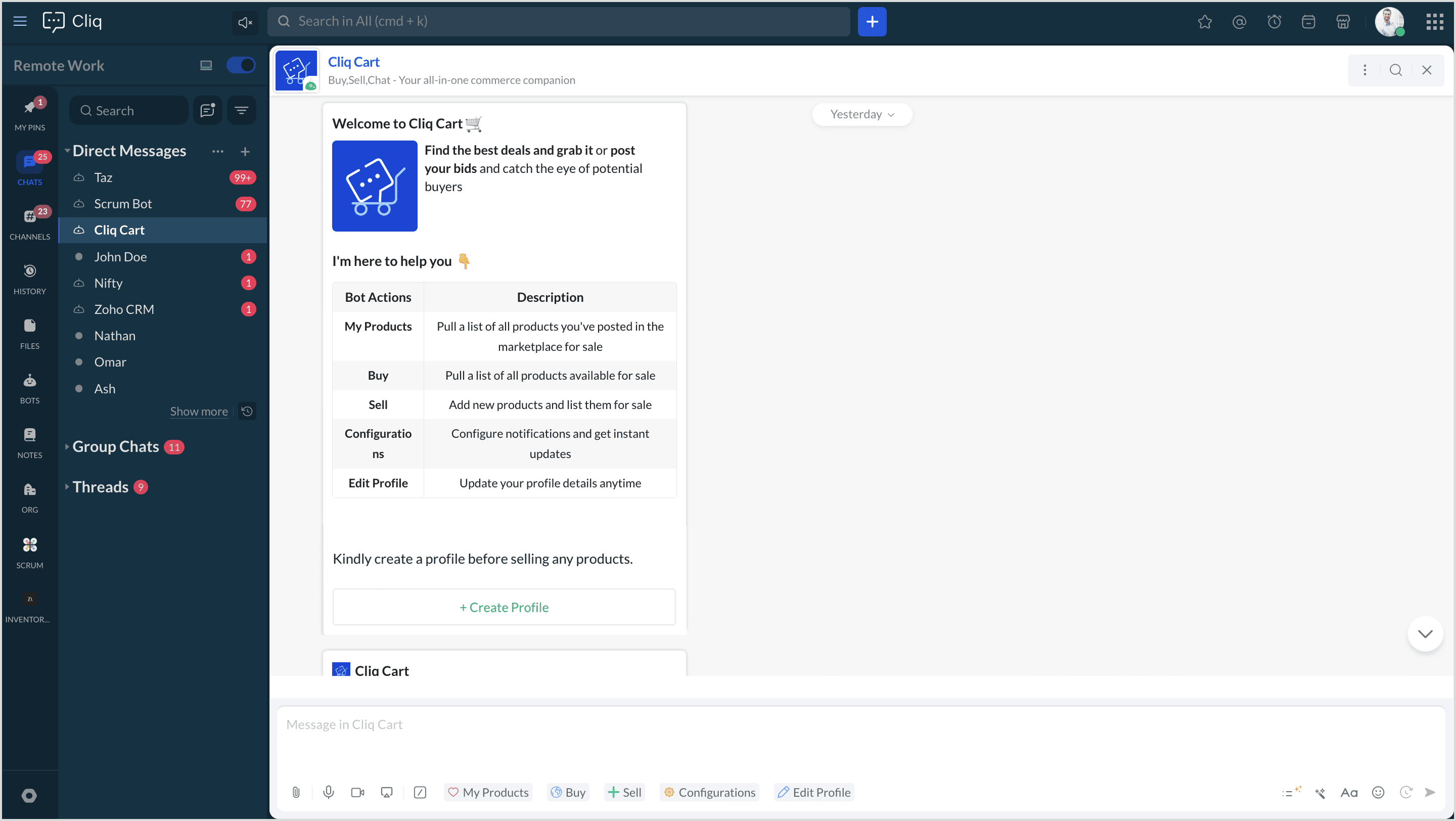Viewport: 1456px width, 821px height.
Task: Expand the Threads section
Action: [100, 486]
